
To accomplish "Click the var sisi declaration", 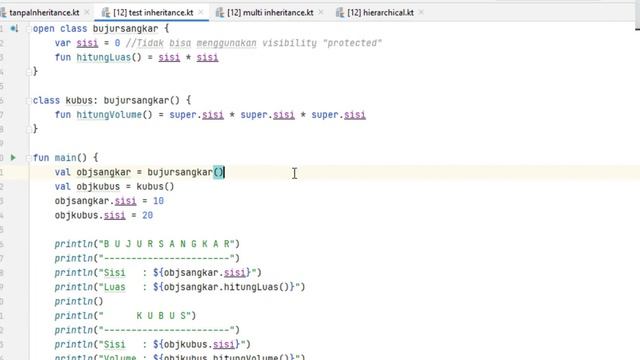I will tap(87, 43).
